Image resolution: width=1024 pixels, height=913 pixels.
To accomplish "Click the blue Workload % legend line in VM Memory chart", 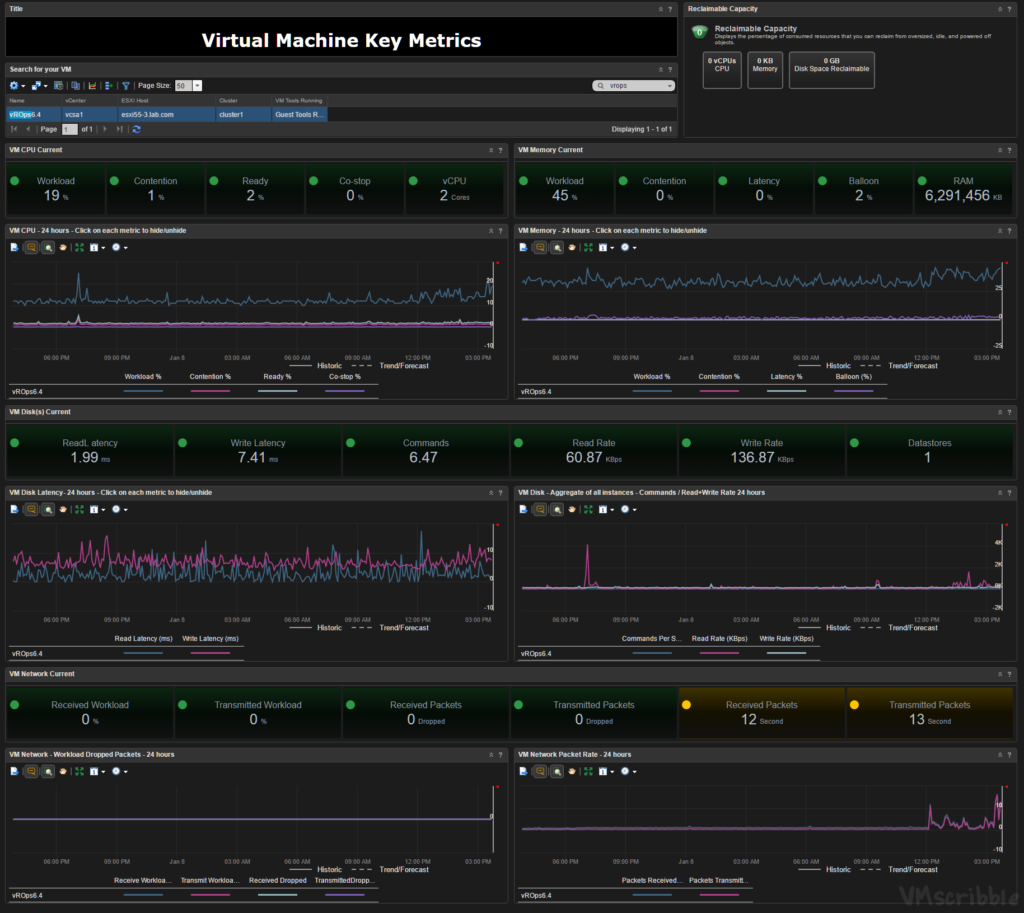I will [x=651, y=391].
